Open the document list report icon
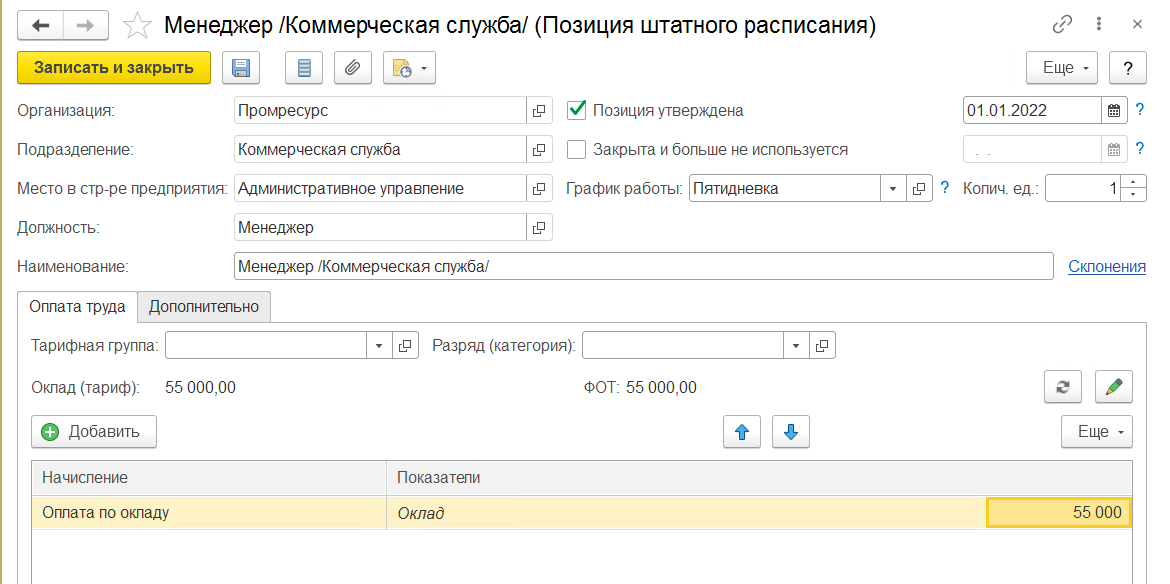 [x=304, y=68]
